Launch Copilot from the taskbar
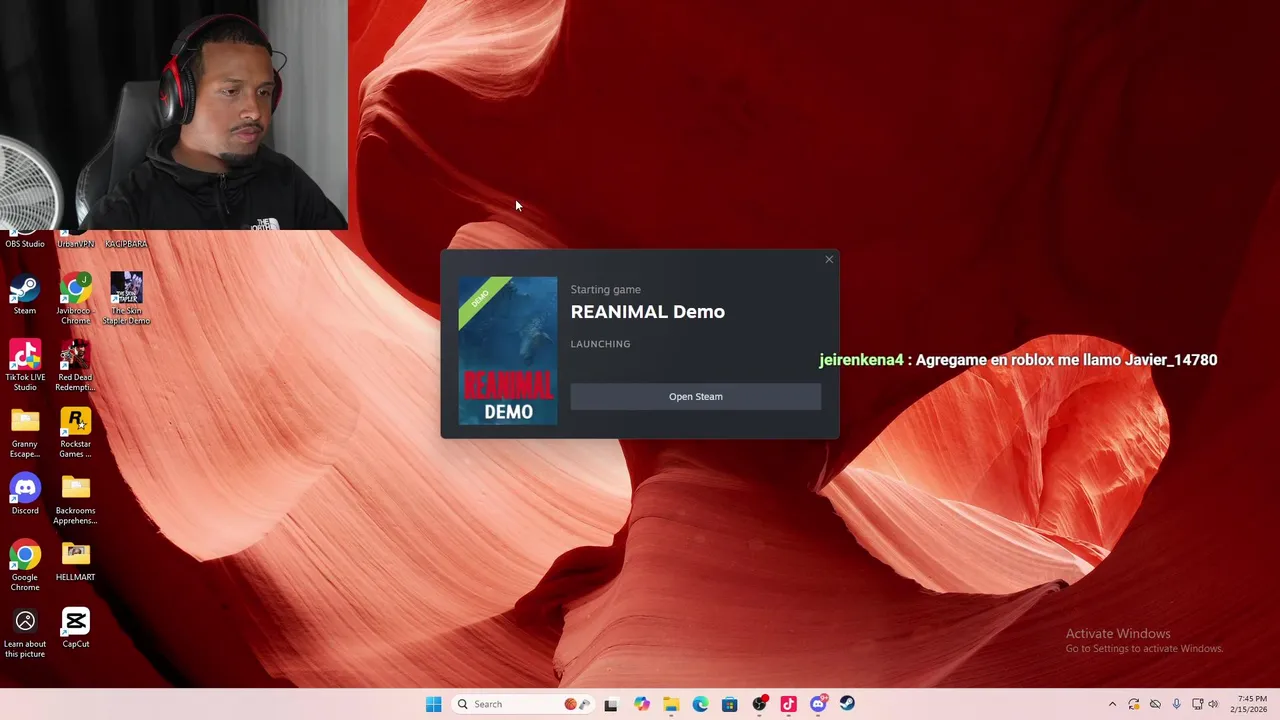This screenshot has width=1280, height=720. coord(641,704)
